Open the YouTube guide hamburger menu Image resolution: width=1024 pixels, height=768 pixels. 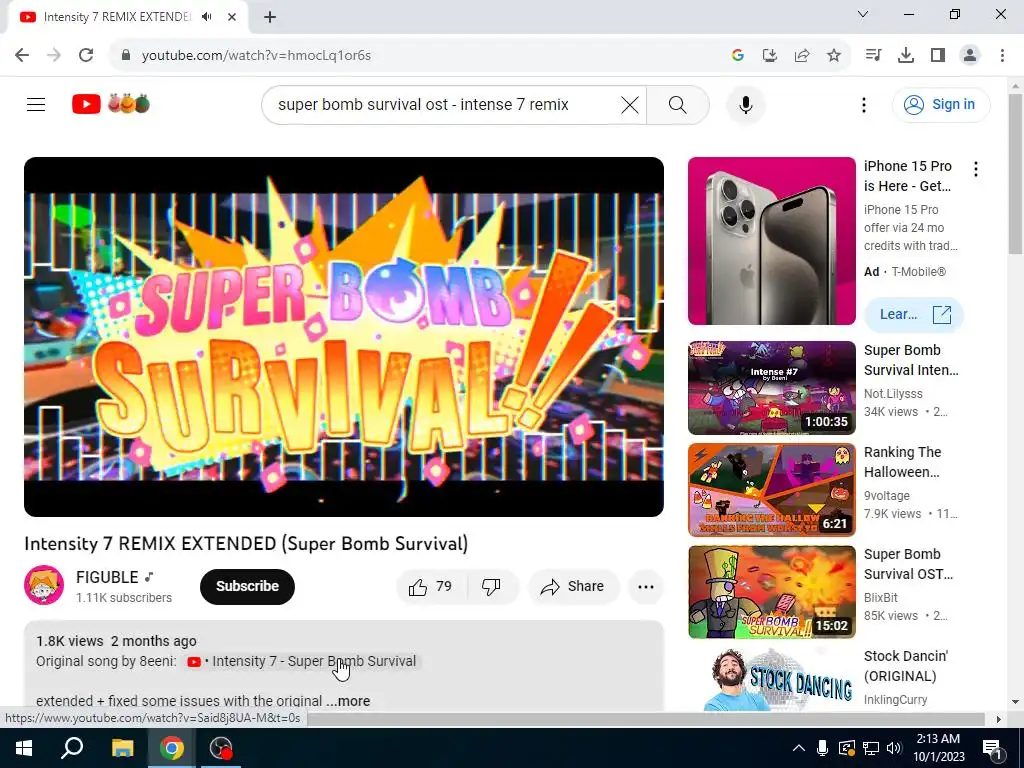point(36,104)
